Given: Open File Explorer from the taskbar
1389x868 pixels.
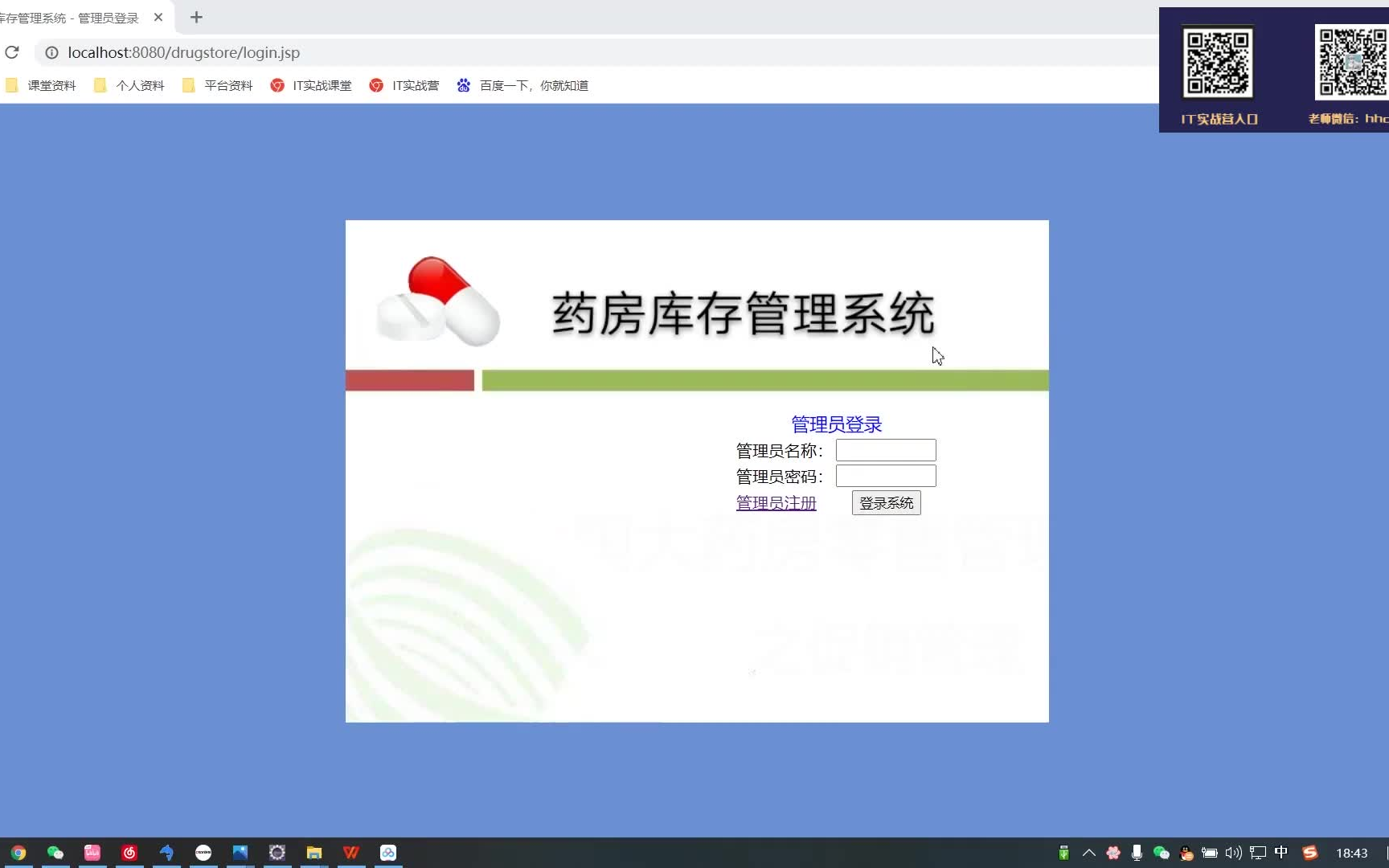Looking at the screenshot, I should tap(313, 852).
